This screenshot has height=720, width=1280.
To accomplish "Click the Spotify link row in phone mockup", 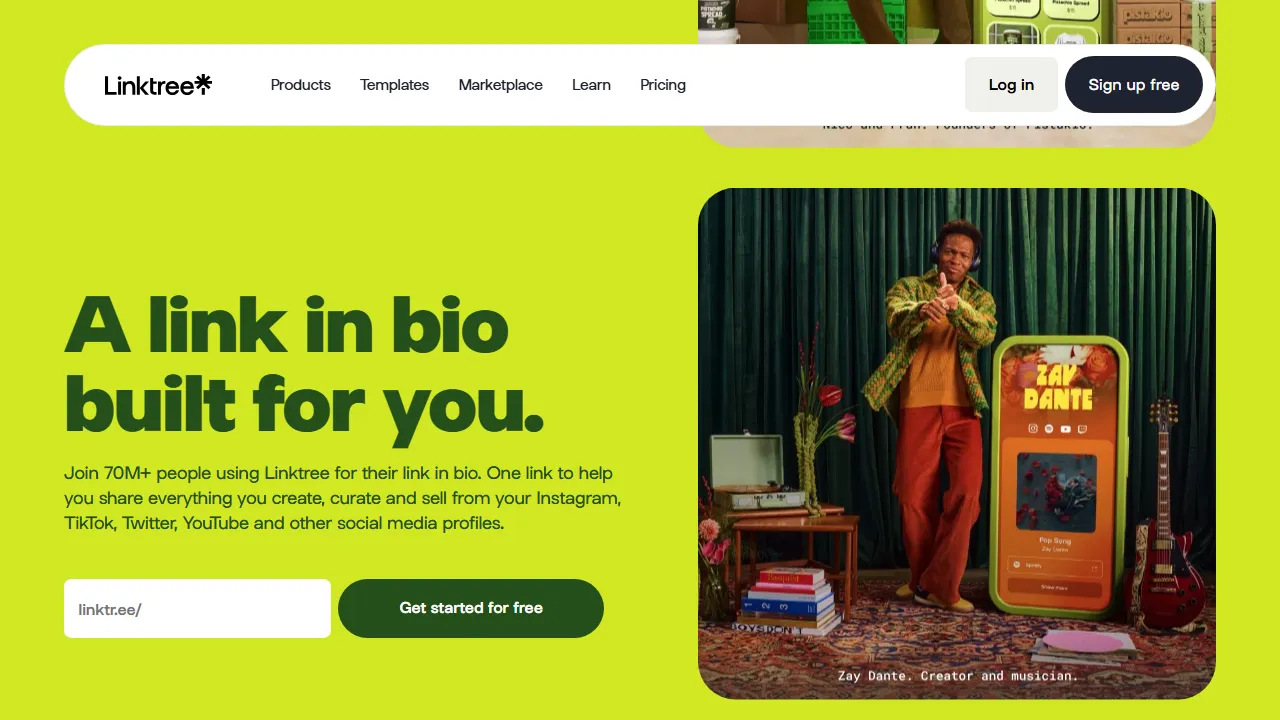I will tap(1055, 568).
